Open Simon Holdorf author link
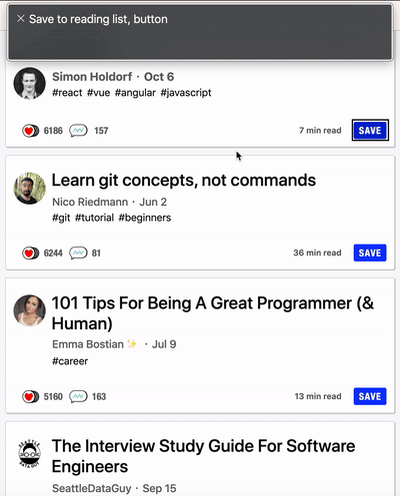The width and height of the screenshot is (400, 496). point(92,77)
